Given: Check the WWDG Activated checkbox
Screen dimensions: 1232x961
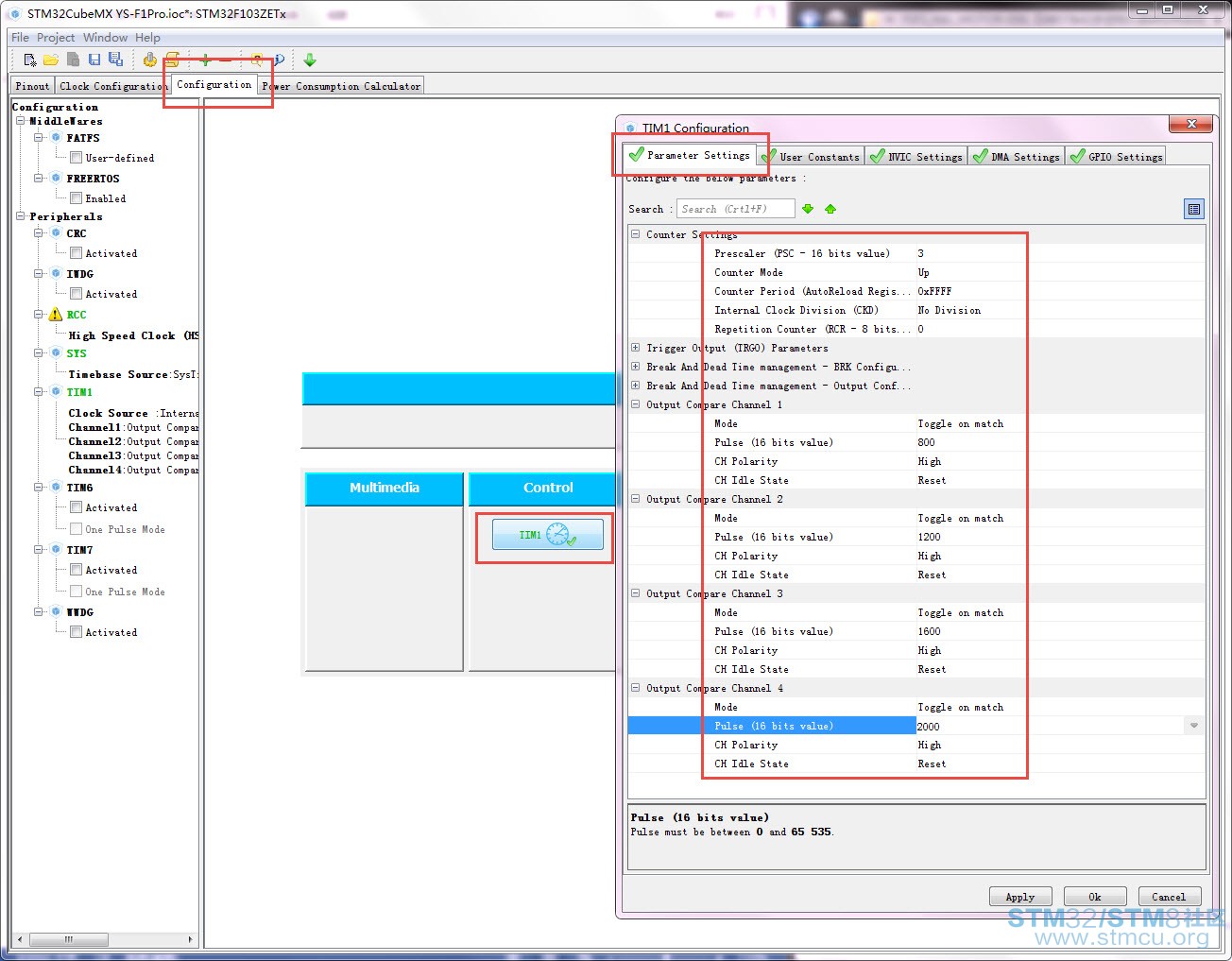Looking at the screenshot, I should pos(76,632).
